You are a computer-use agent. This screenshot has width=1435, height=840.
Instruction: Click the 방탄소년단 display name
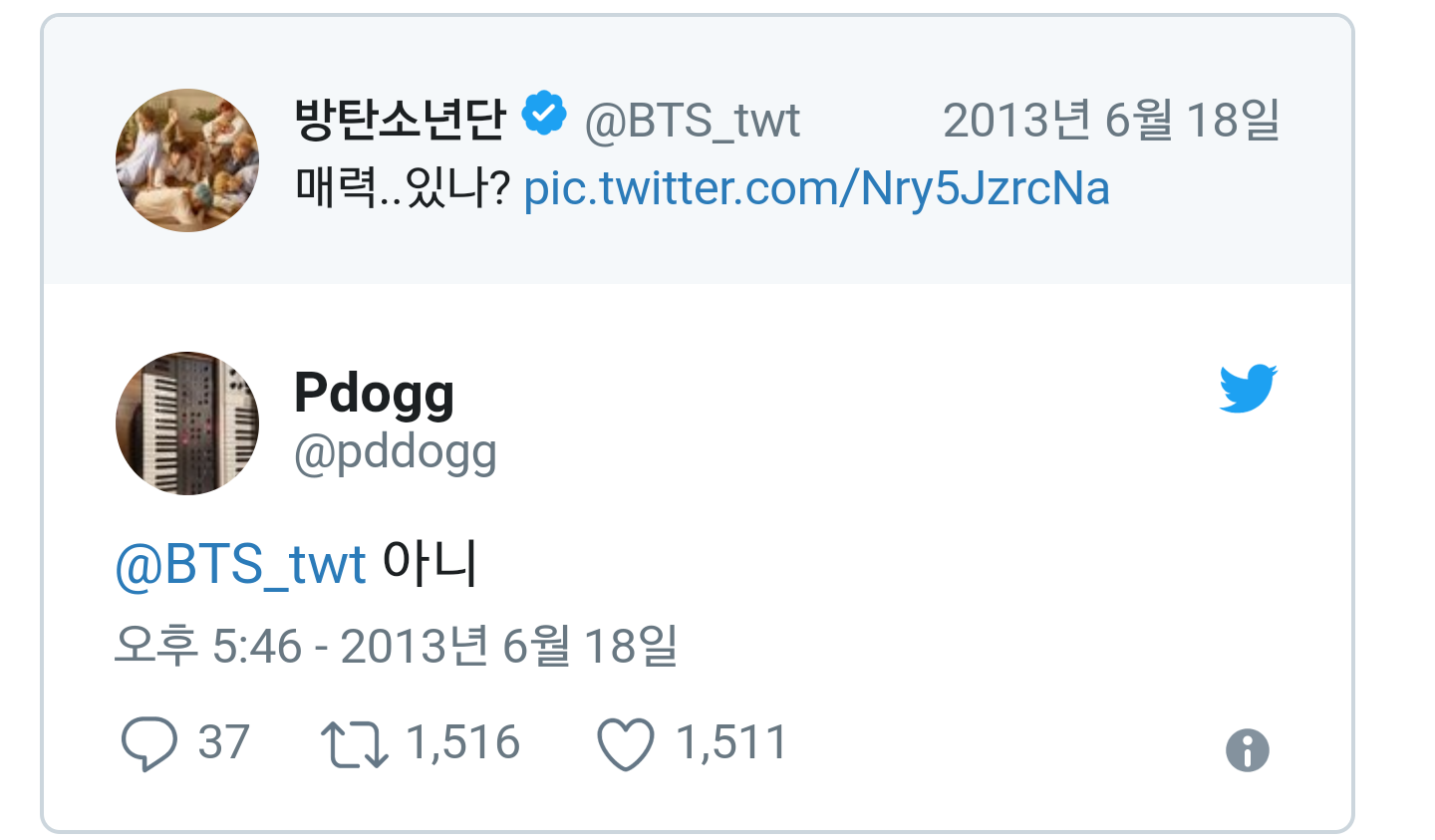[x=401, y=119]
